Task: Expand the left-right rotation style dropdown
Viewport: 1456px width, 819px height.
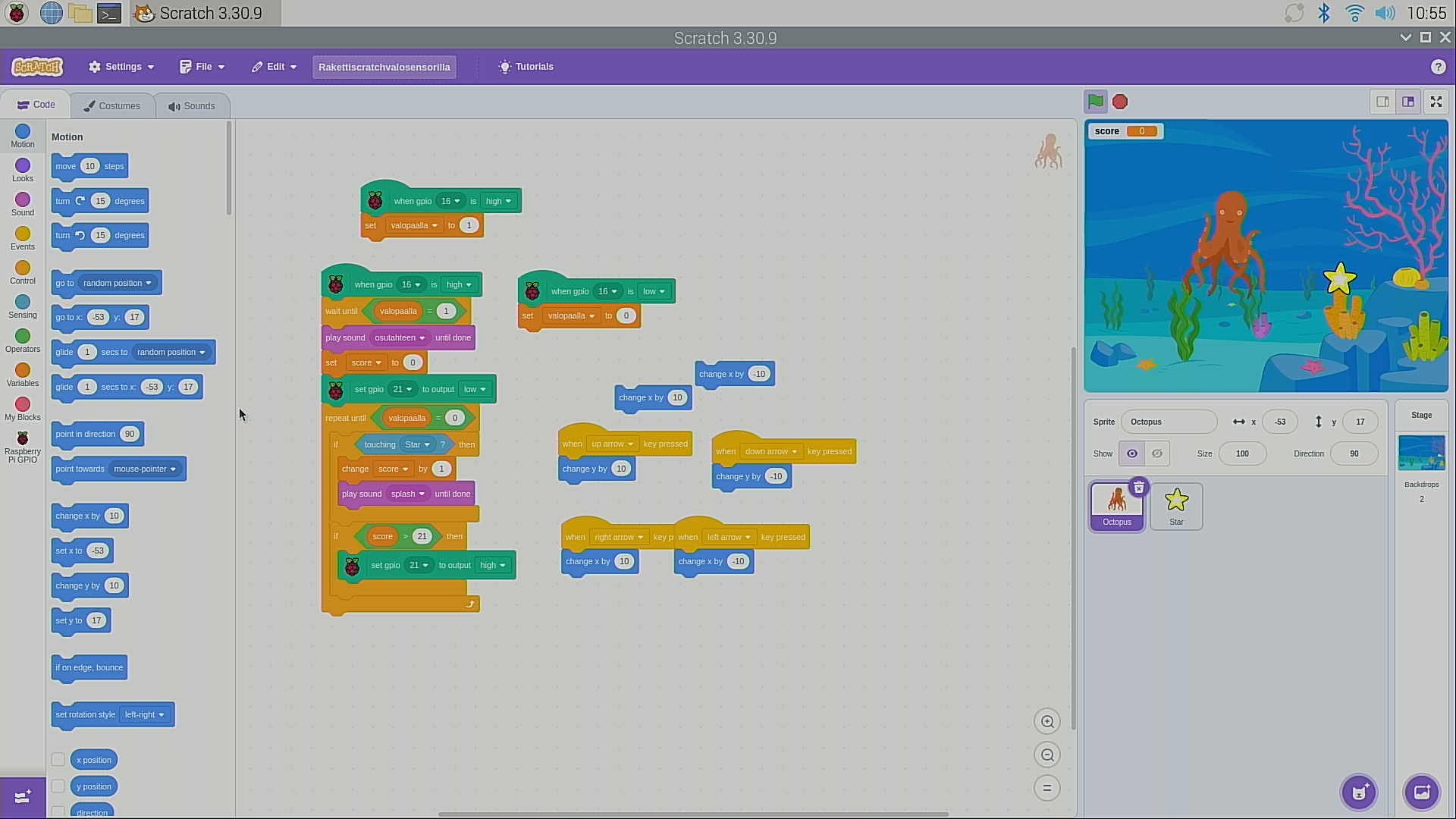Action: pos(144,714)
